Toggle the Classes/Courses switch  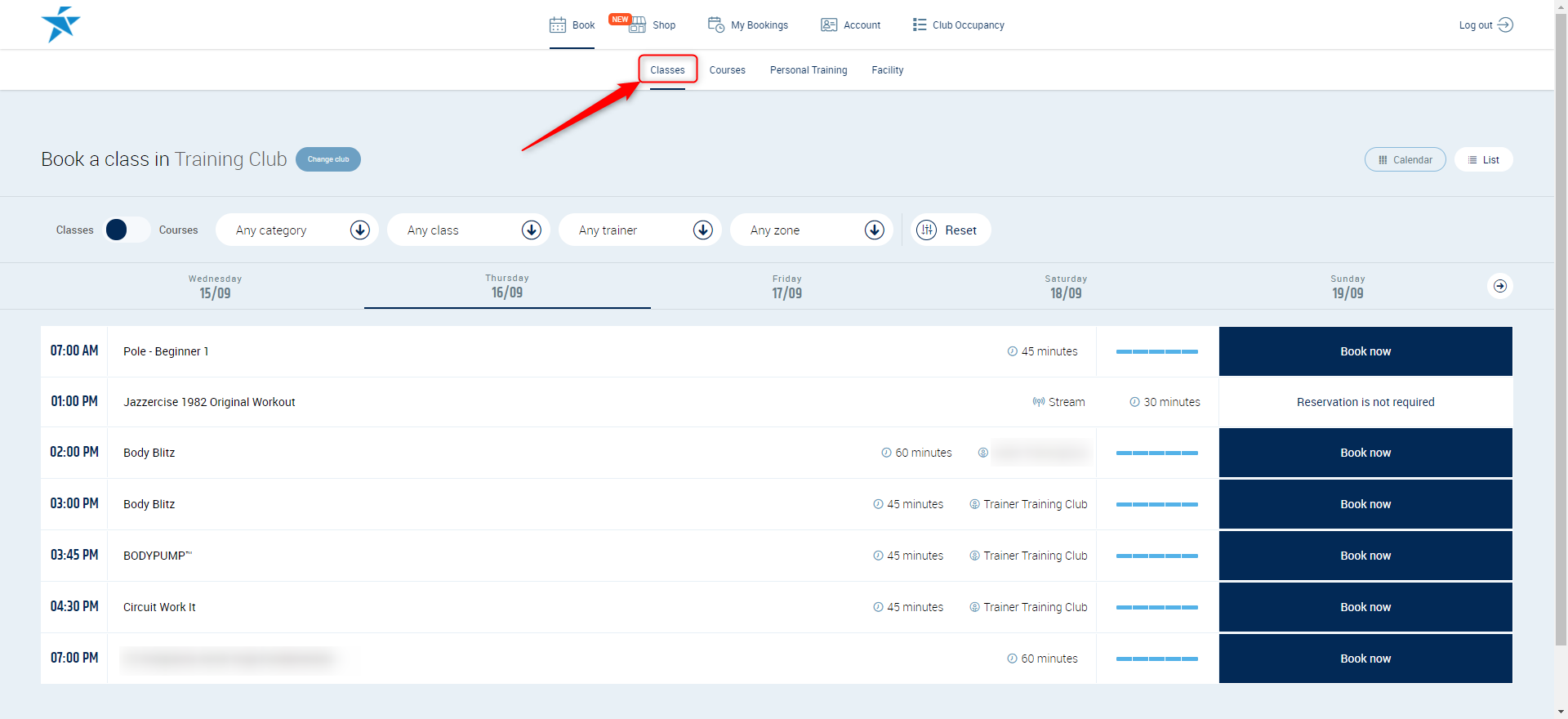click(x=127, y=230)
